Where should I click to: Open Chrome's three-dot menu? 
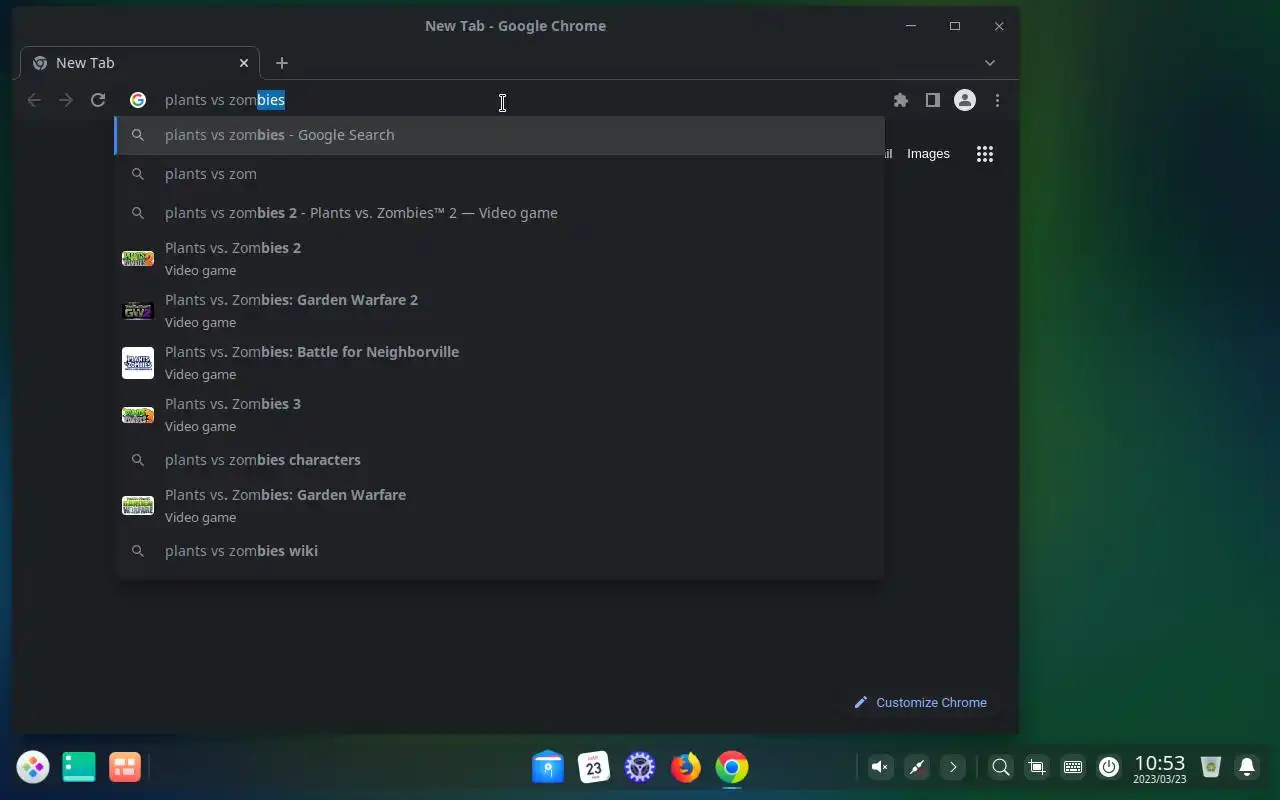tap(997, 100)
